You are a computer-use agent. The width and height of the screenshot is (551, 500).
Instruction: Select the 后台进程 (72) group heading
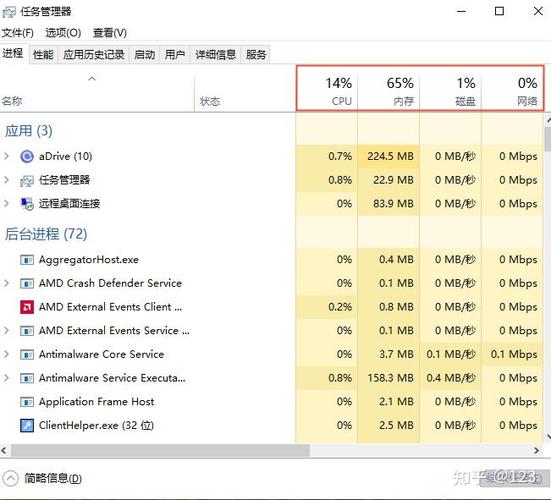pos(46,234)
